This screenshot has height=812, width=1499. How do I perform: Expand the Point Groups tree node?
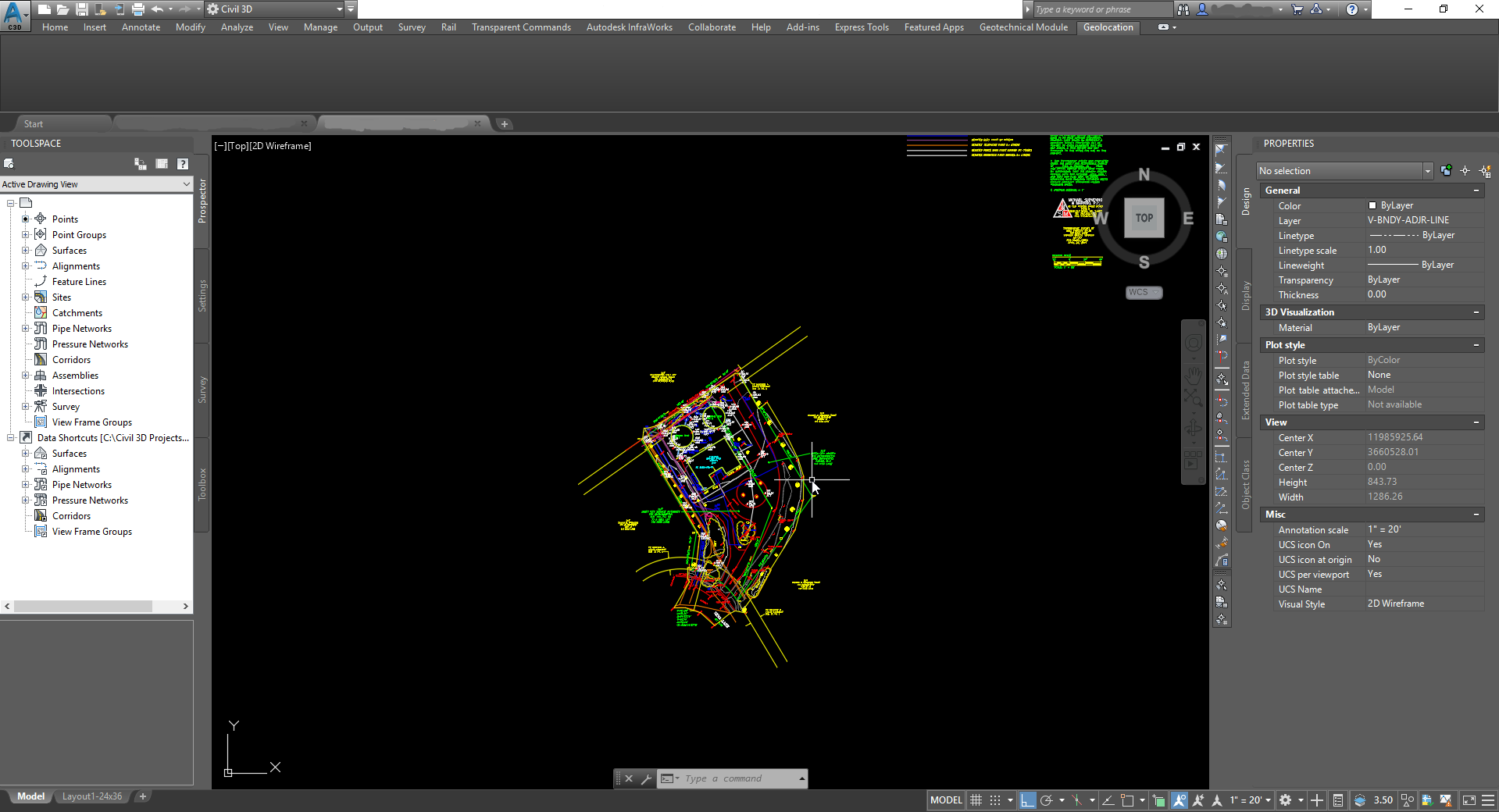pos(25,235)
